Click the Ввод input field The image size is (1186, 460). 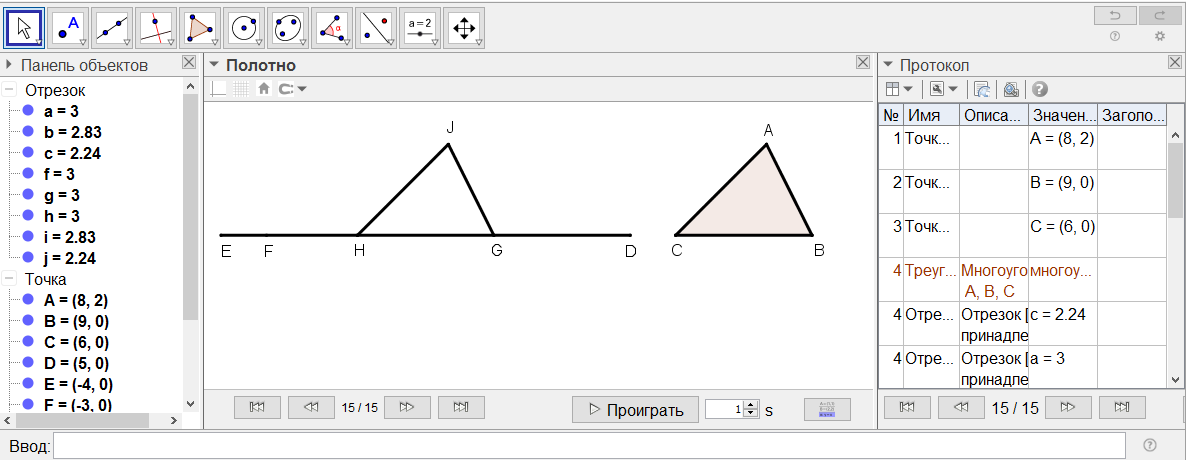pyautogui.click(x=588, y=445)
